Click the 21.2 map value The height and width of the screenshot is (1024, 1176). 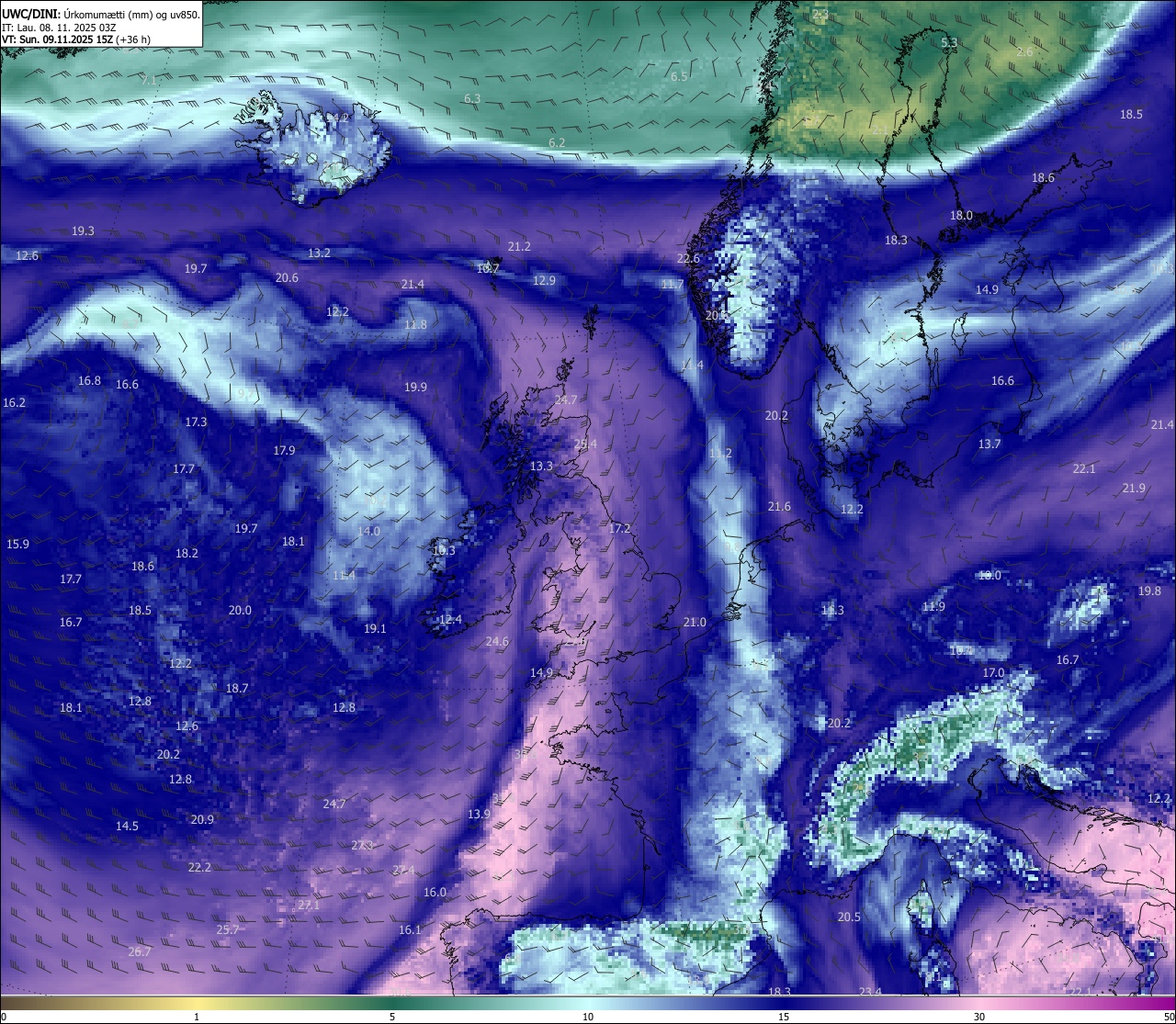coord(519,247)
